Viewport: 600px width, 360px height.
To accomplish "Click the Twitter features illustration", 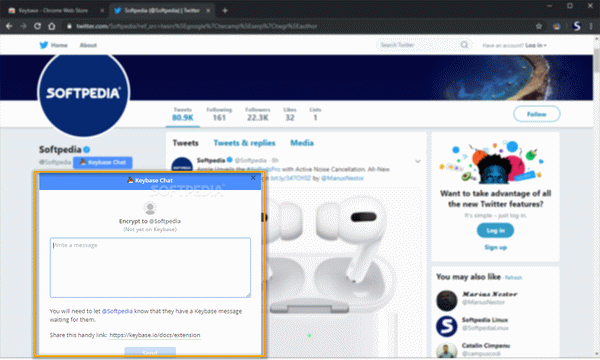I will tap(492, 161).
